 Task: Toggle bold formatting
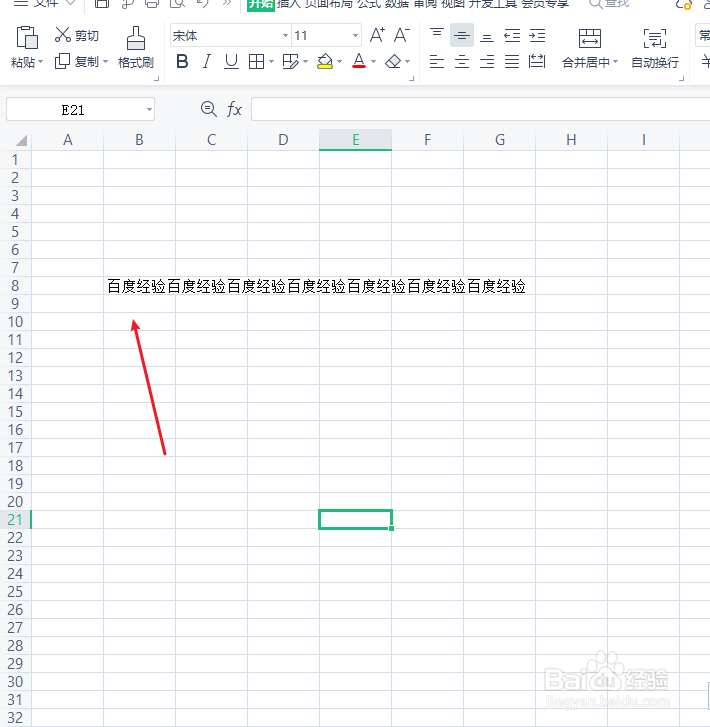(x=182, y=61)
